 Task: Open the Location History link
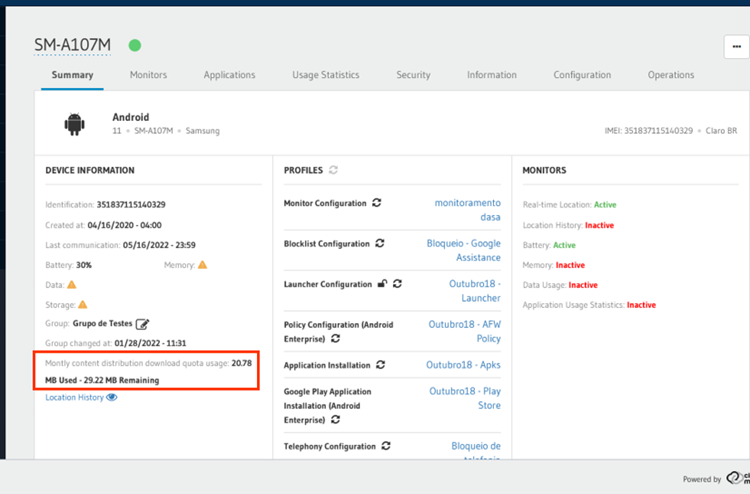pos(74,397)
